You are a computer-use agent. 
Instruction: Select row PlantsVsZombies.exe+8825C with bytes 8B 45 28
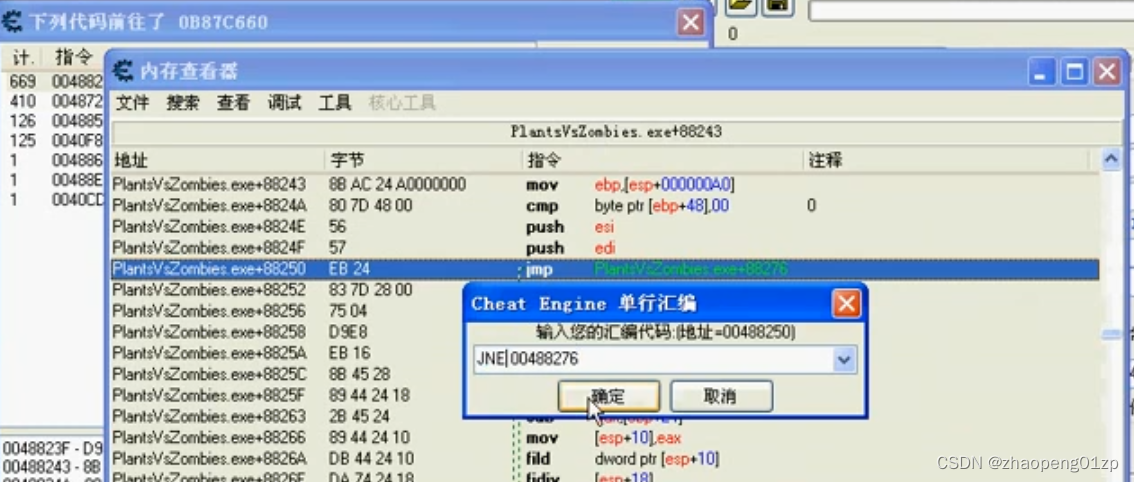pyautogui.click(x=286, y=374)
